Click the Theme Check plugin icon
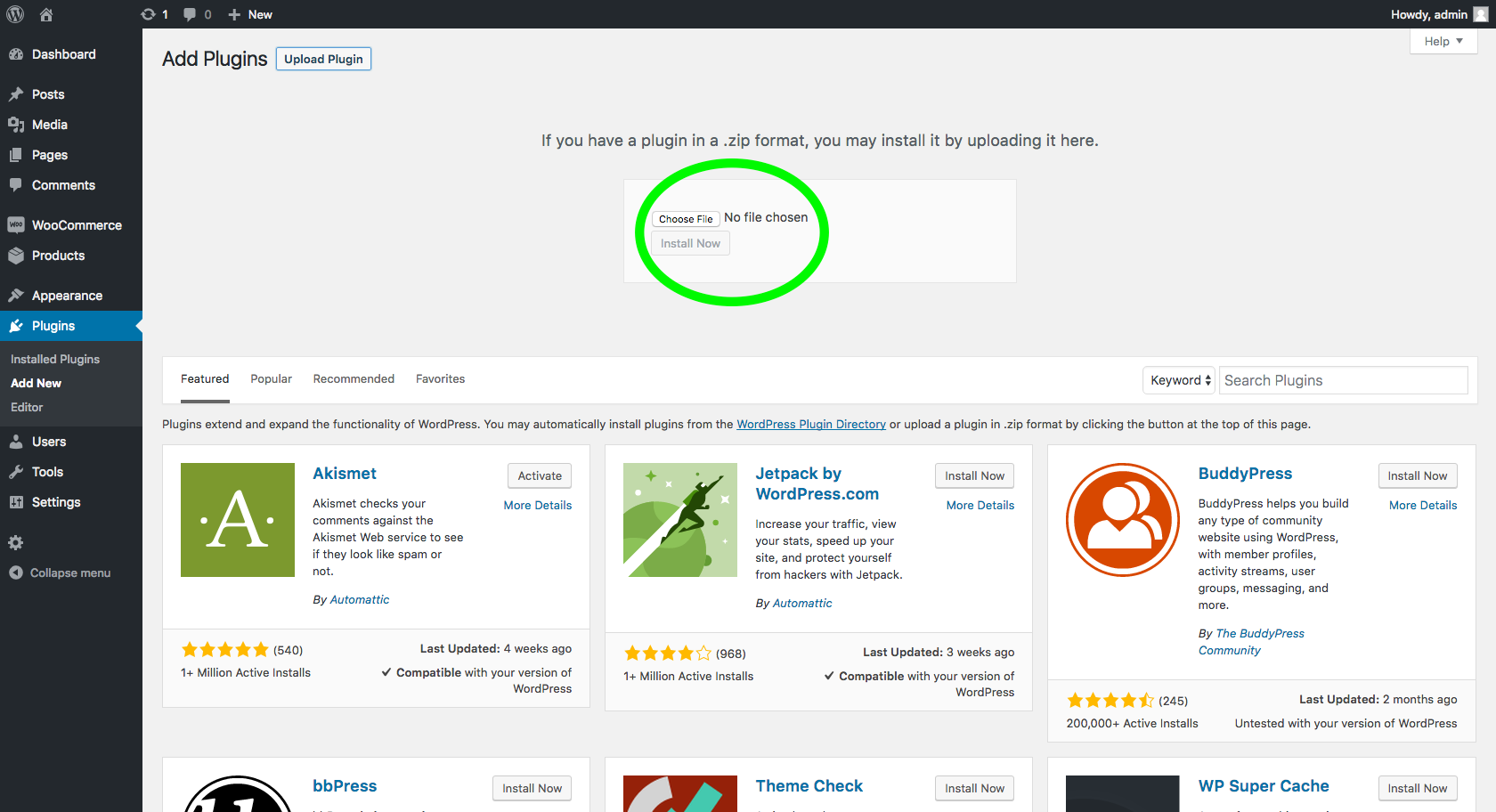 pyautogui.click(x=680, y=793)
